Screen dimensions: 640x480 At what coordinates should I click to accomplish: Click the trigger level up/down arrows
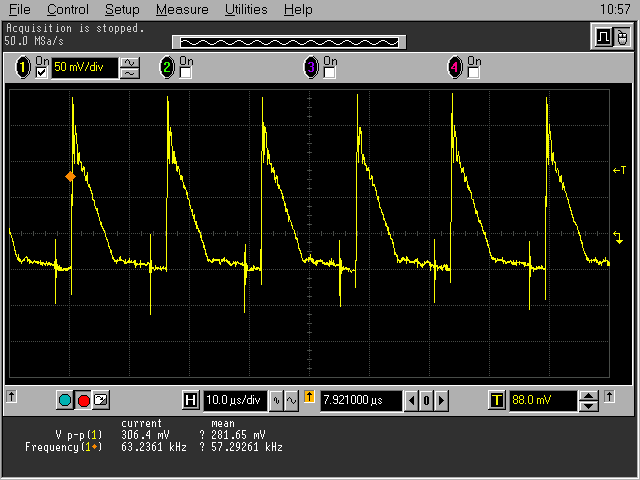click(x=589, y=401)
